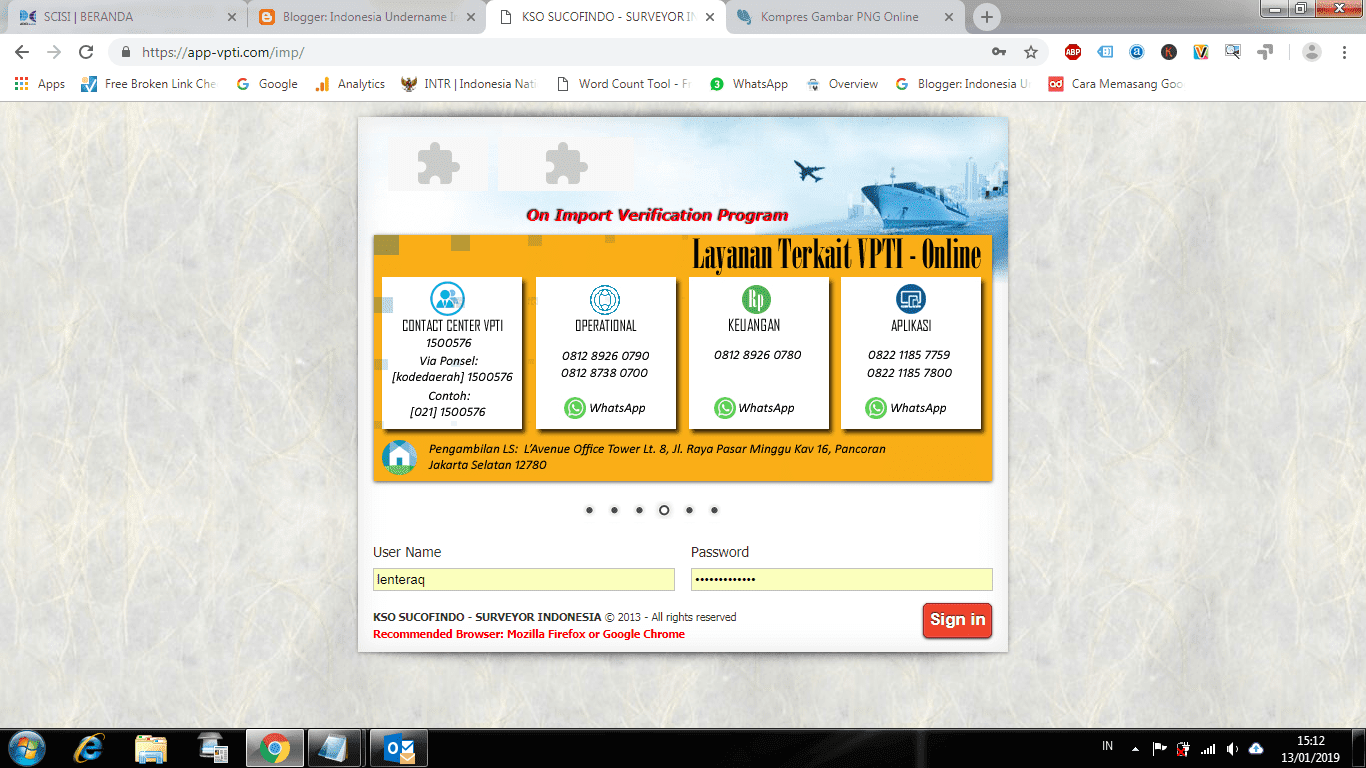Screen dimensions: 1366x768
Task: Open the Free Broken Link Checker bookmark
Action: (148, 84)
